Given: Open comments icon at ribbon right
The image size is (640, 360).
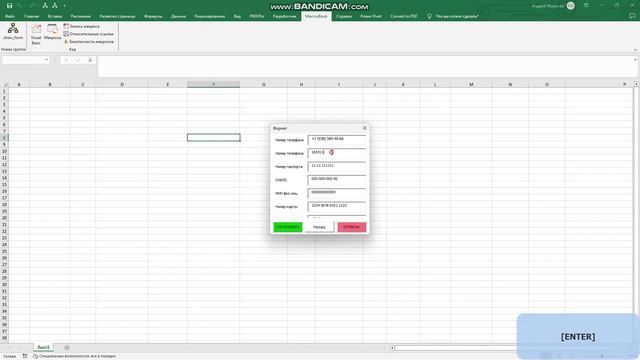Looking at the screenshot, I should point(632,16).
